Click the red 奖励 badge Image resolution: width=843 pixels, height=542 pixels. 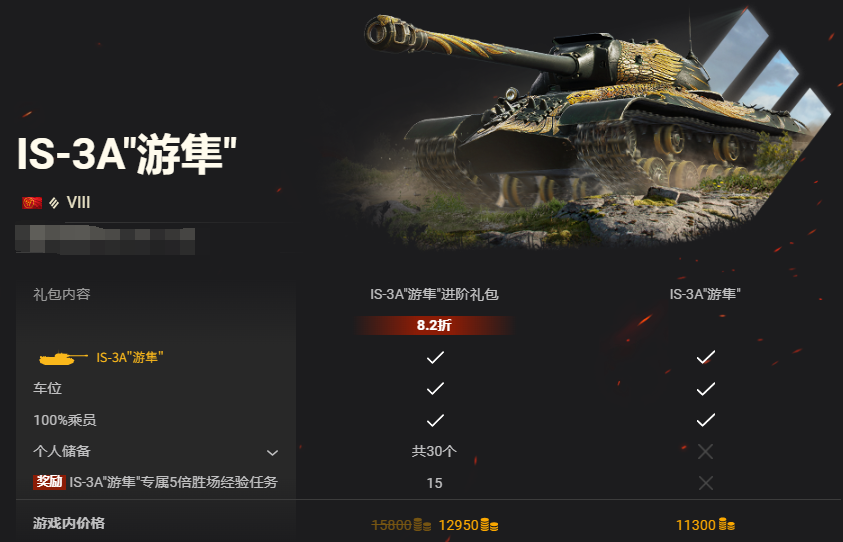click(49, 482)
